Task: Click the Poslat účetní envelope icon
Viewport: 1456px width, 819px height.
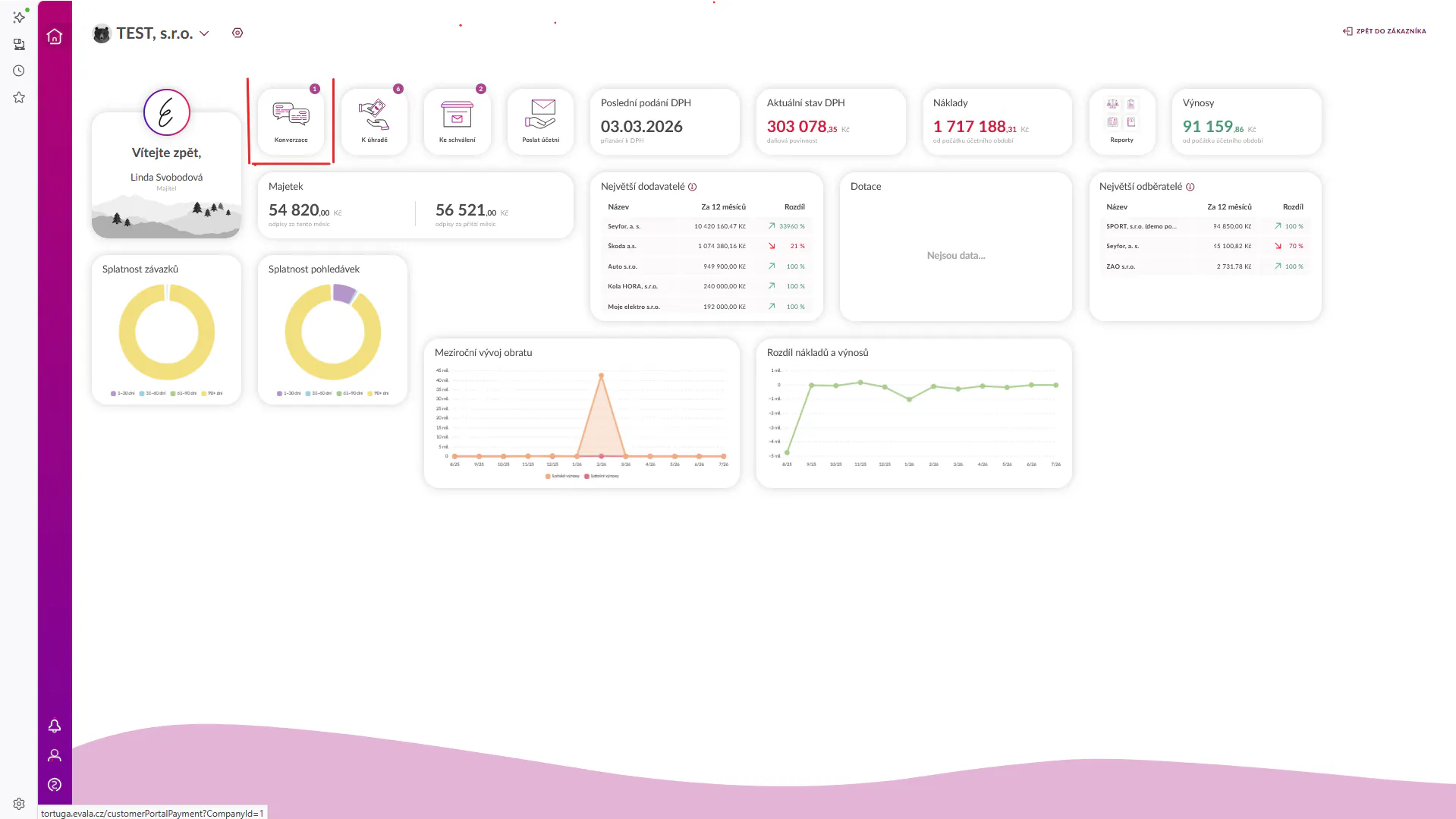Action: [540, 114]
